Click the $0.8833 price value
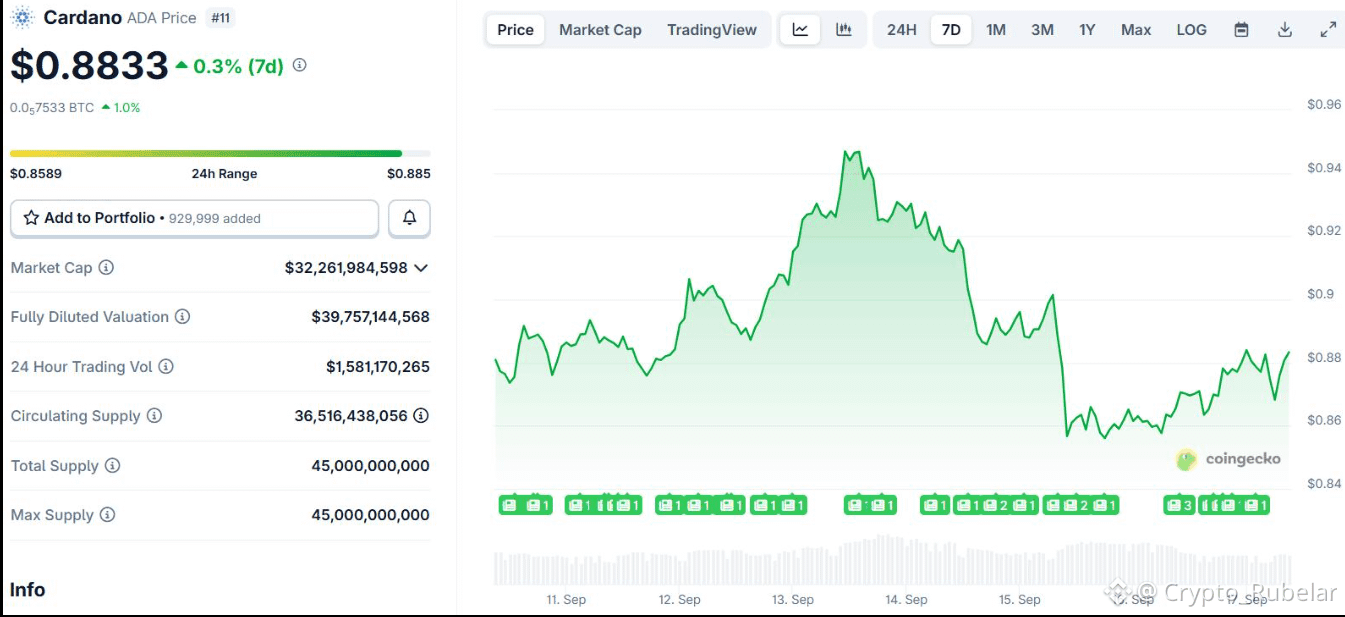Viewport: 1345px width, 617px height. click(89, 66)
